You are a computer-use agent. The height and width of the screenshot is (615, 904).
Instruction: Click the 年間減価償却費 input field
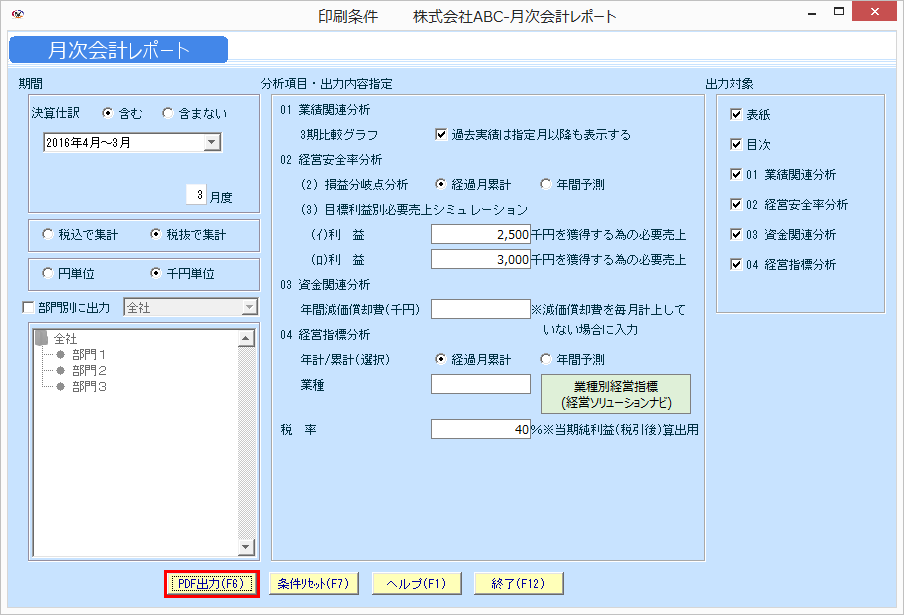(x=480, y=310)
